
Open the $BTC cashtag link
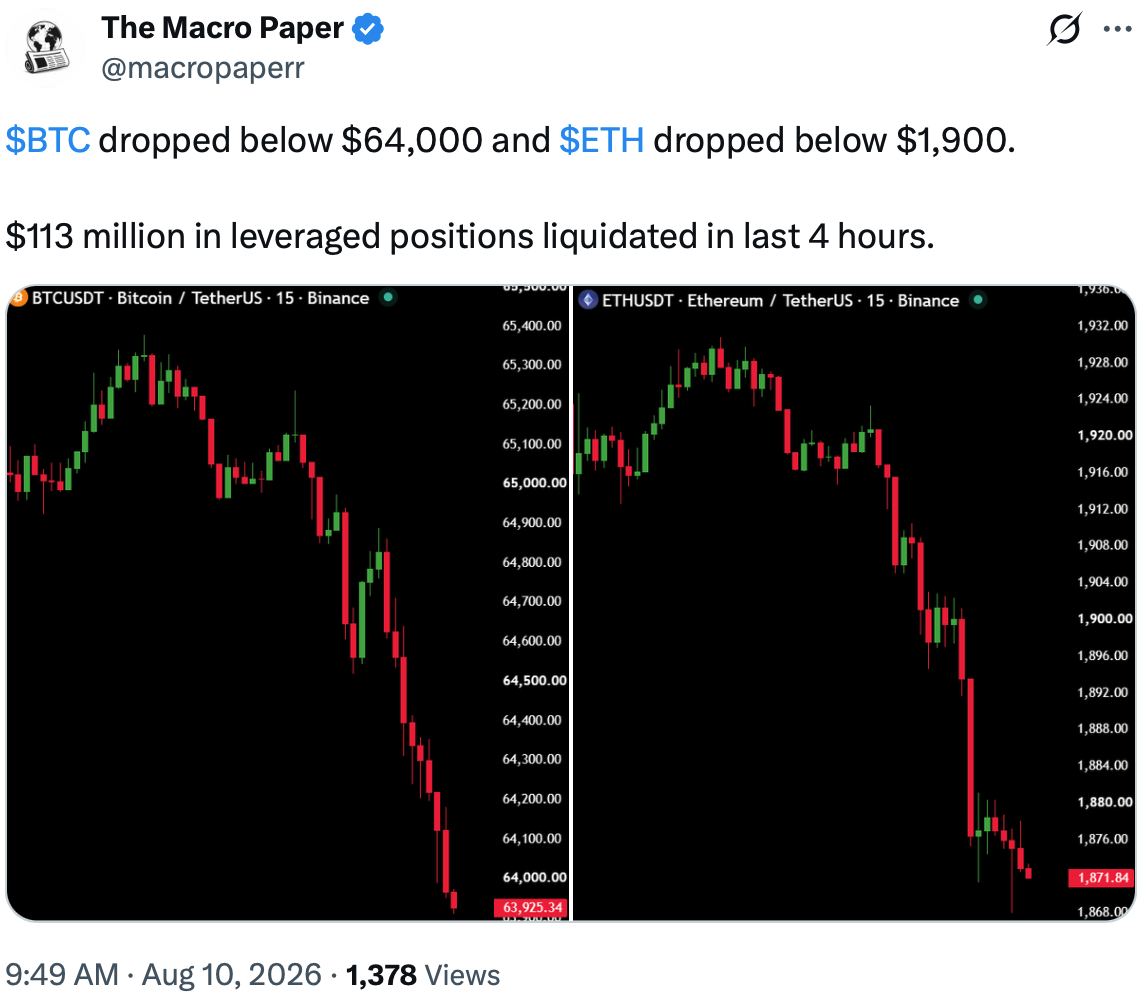coord(48,140)
